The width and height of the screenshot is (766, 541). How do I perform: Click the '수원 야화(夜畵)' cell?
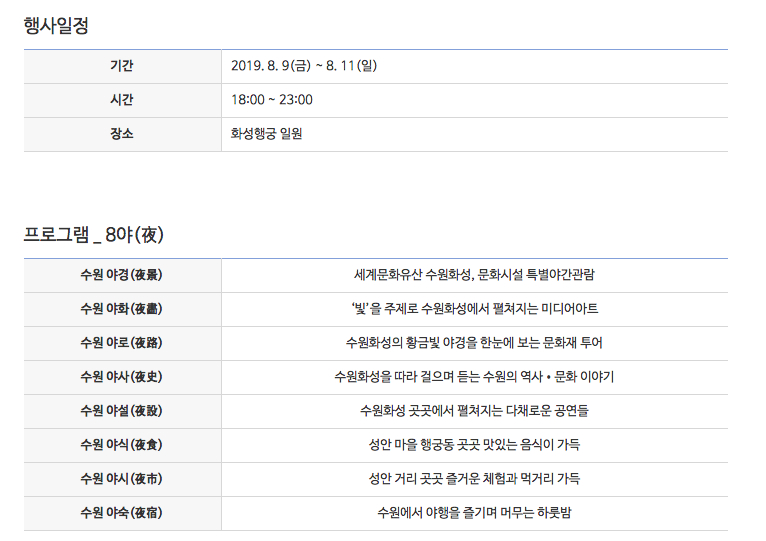click(122, 309)
